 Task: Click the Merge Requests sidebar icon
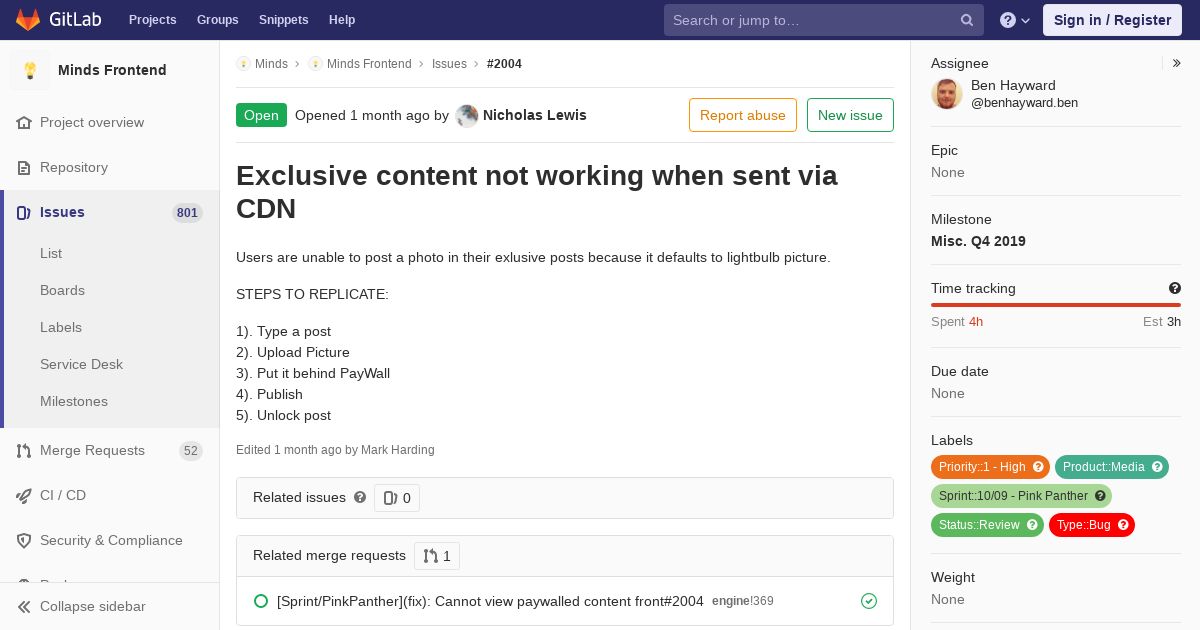pyautogui.click(x=24, y=450)
